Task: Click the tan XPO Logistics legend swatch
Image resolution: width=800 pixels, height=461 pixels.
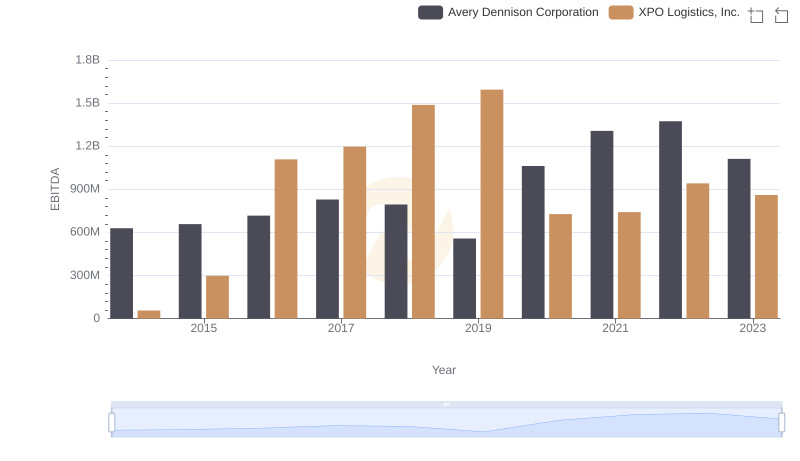Action: coord(621,12)
